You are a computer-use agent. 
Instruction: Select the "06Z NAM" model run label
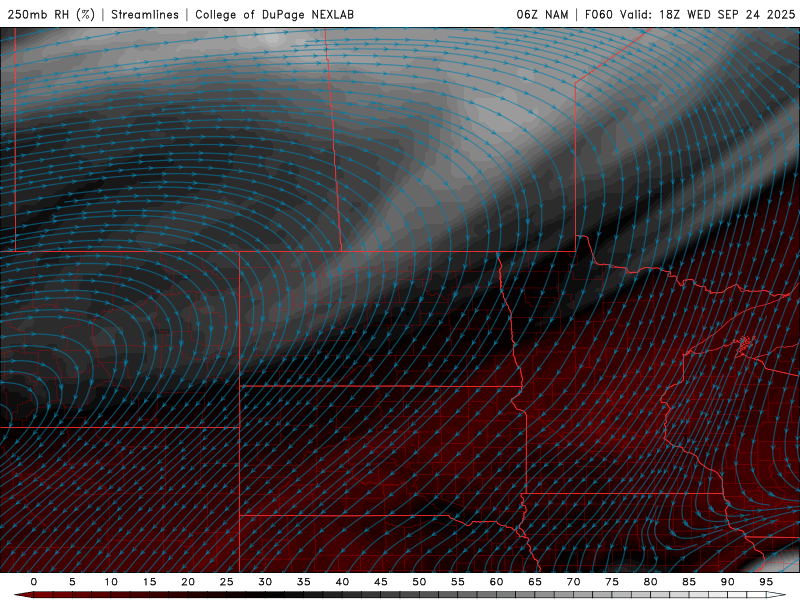542,14
